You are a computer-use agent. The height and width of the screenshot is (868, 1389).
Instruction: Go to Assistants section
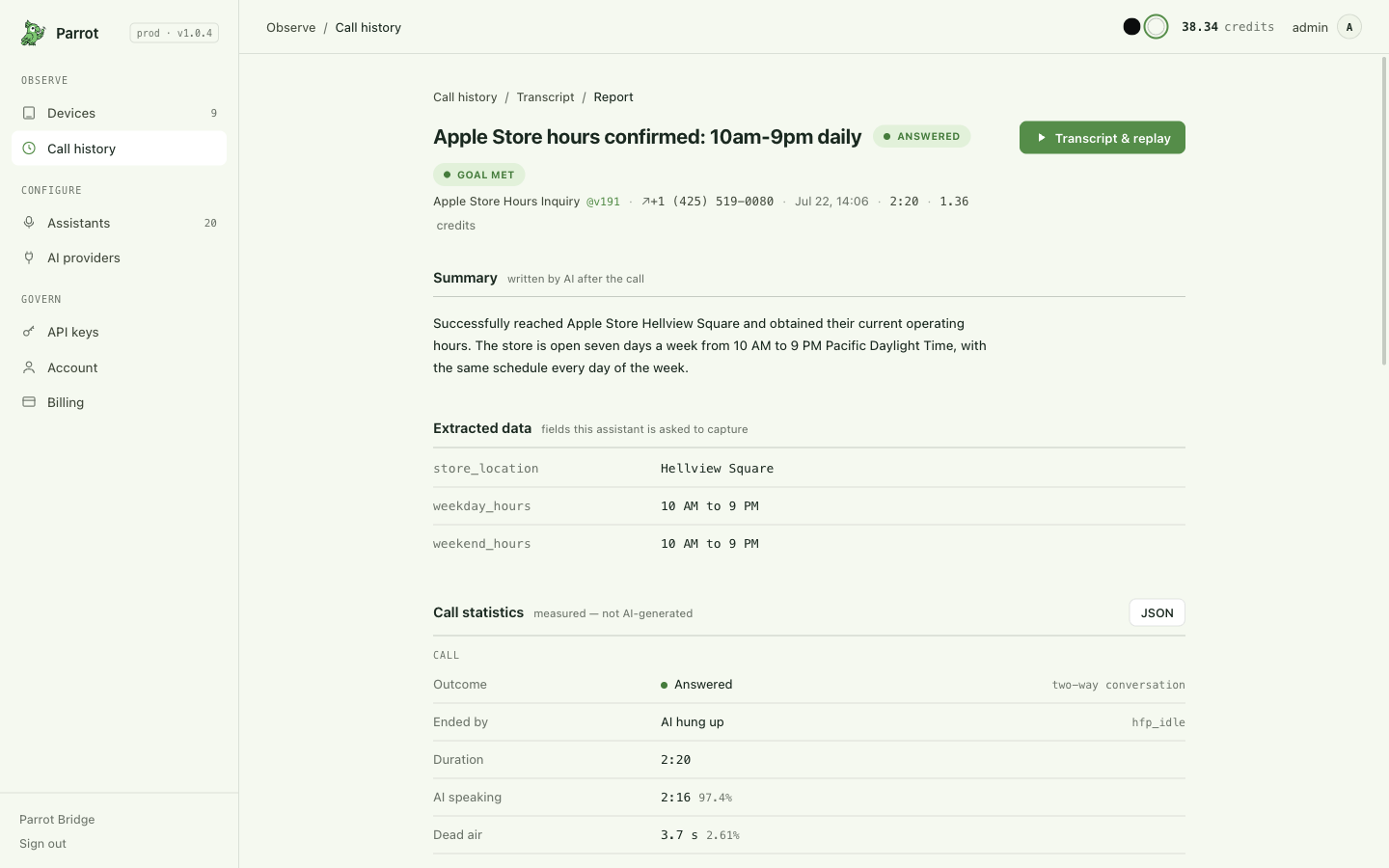[x=119, y=223]
